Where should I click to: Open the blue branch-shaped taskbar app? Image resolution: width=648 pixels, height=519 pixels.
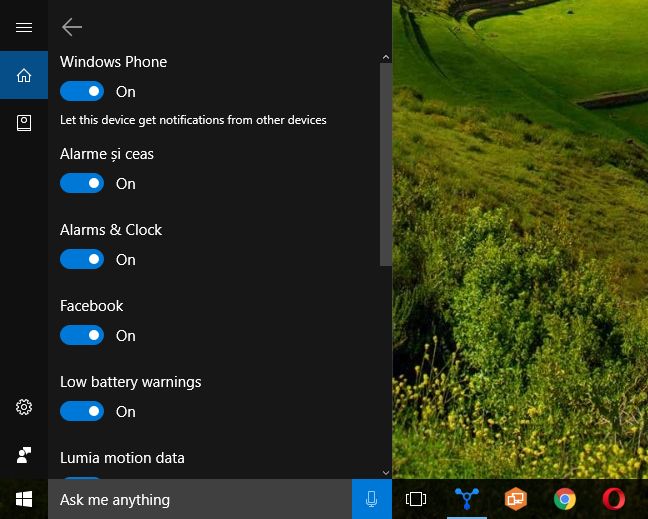point(467,498)
